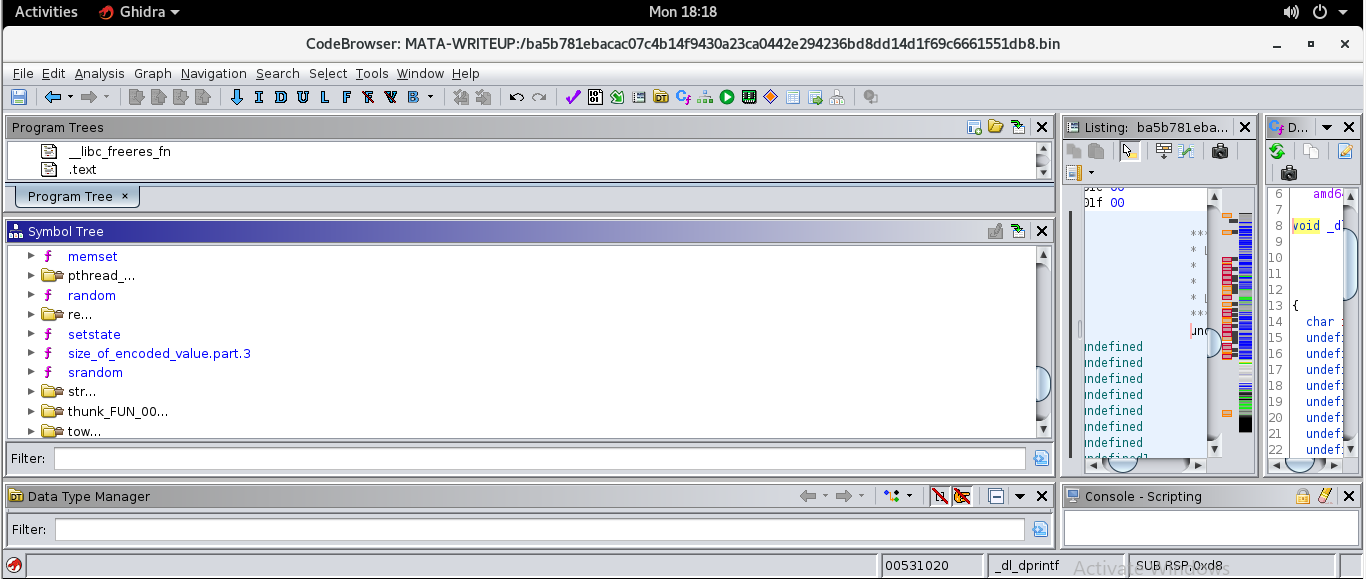Click create new tree icon in Program Trees
This screenshot has width=1366, height=579.
[974, 127]
